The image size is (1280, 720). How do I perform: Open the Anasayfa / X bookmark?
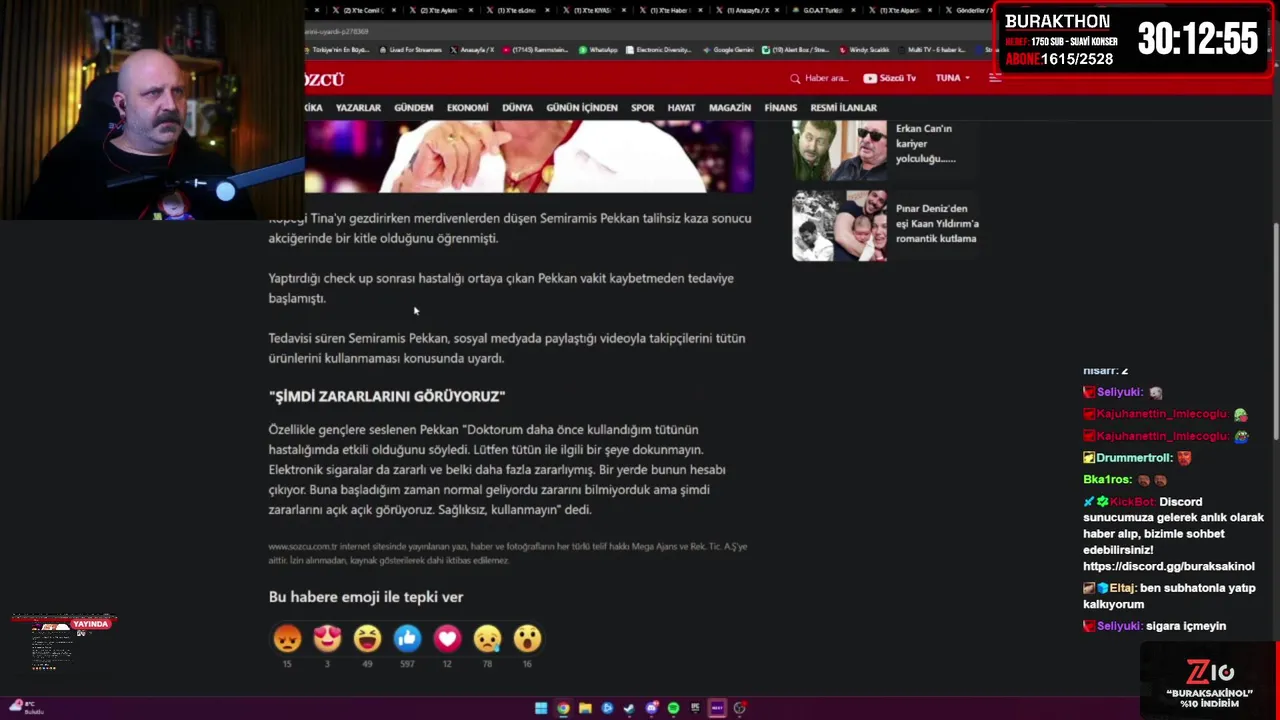[473, 50]
